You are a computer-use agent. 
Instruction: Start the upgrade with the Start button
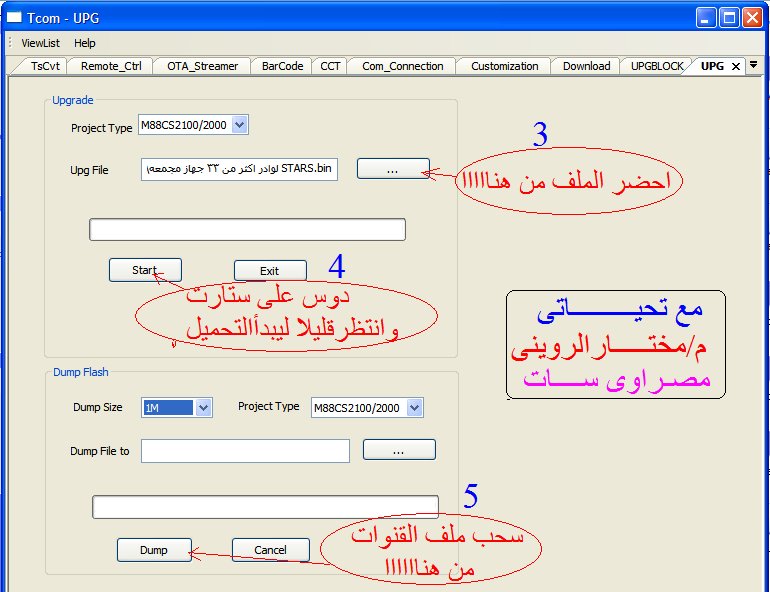pos(145,270)
